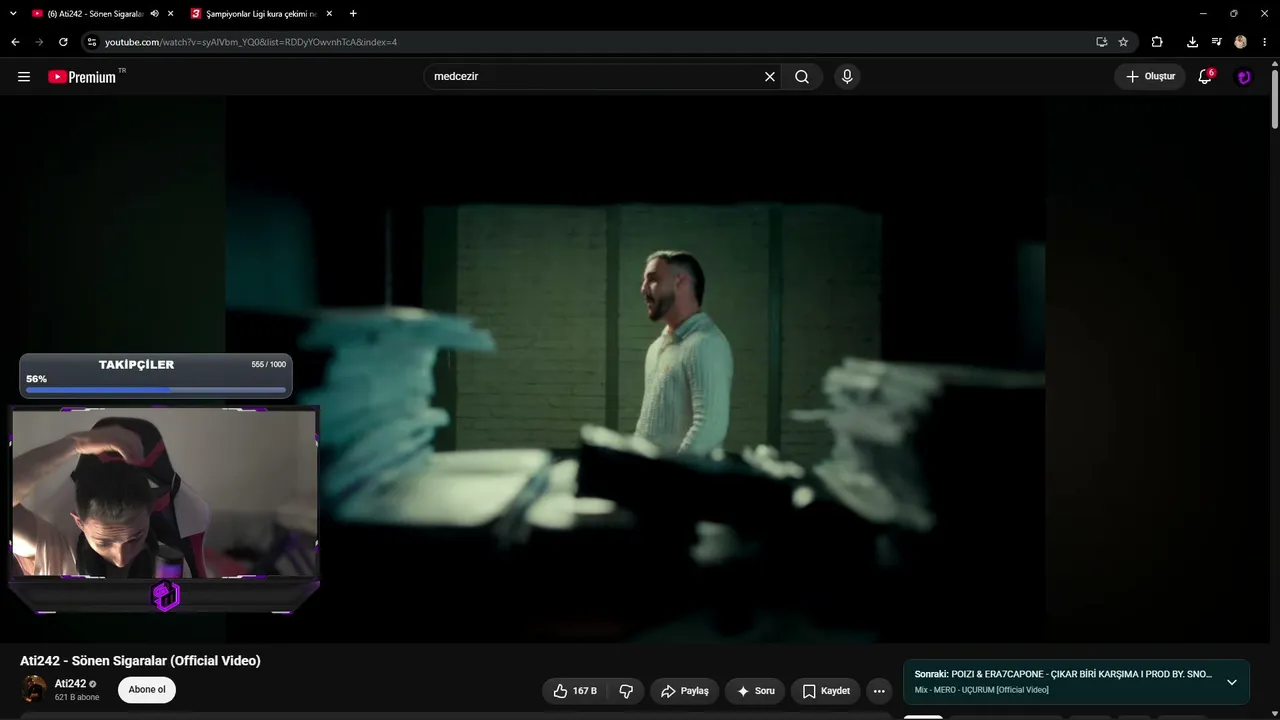Open more actions three-dot menu
The image size is (1280, 720).
[x=879, y=691]
